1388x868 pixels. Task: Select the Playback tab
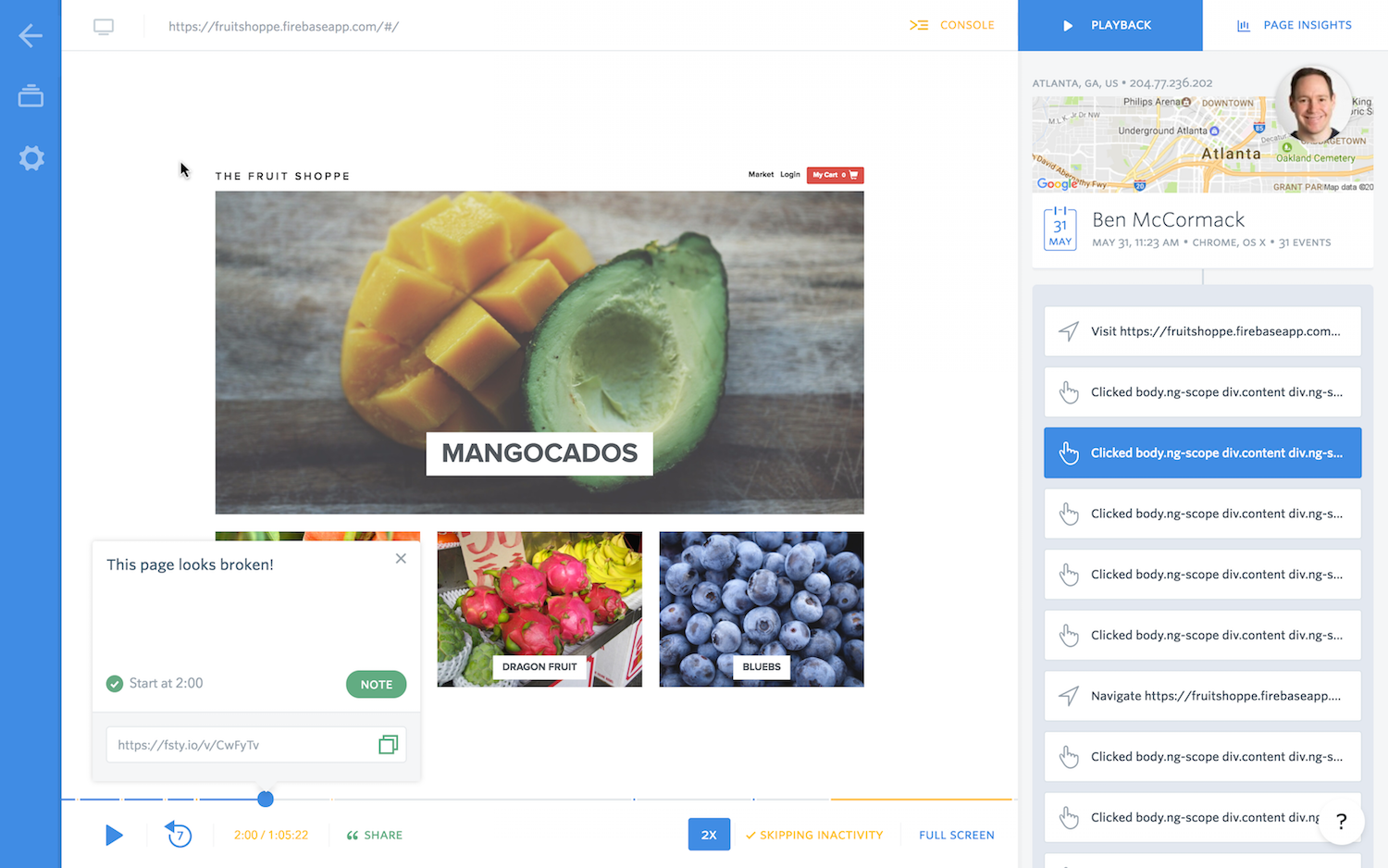(x=1109, y=25)
